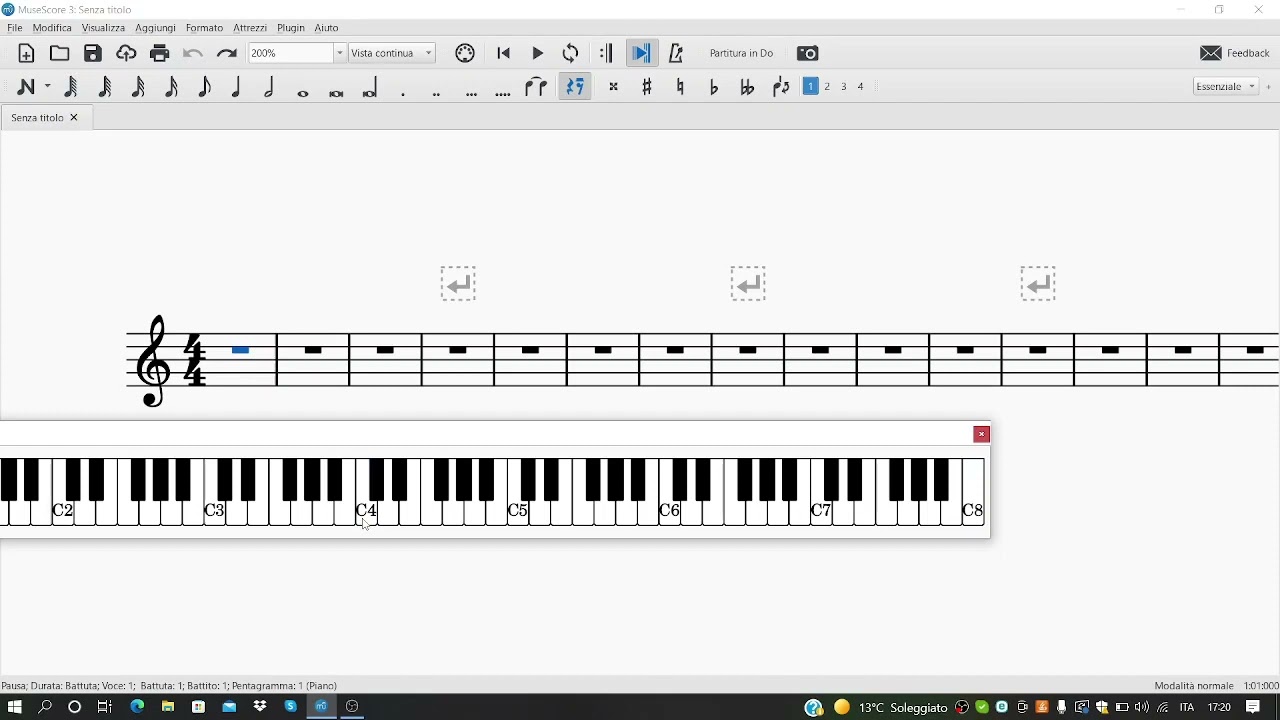Print the score using the printer icon
The image size is (1280, 720).
[160, 54]
